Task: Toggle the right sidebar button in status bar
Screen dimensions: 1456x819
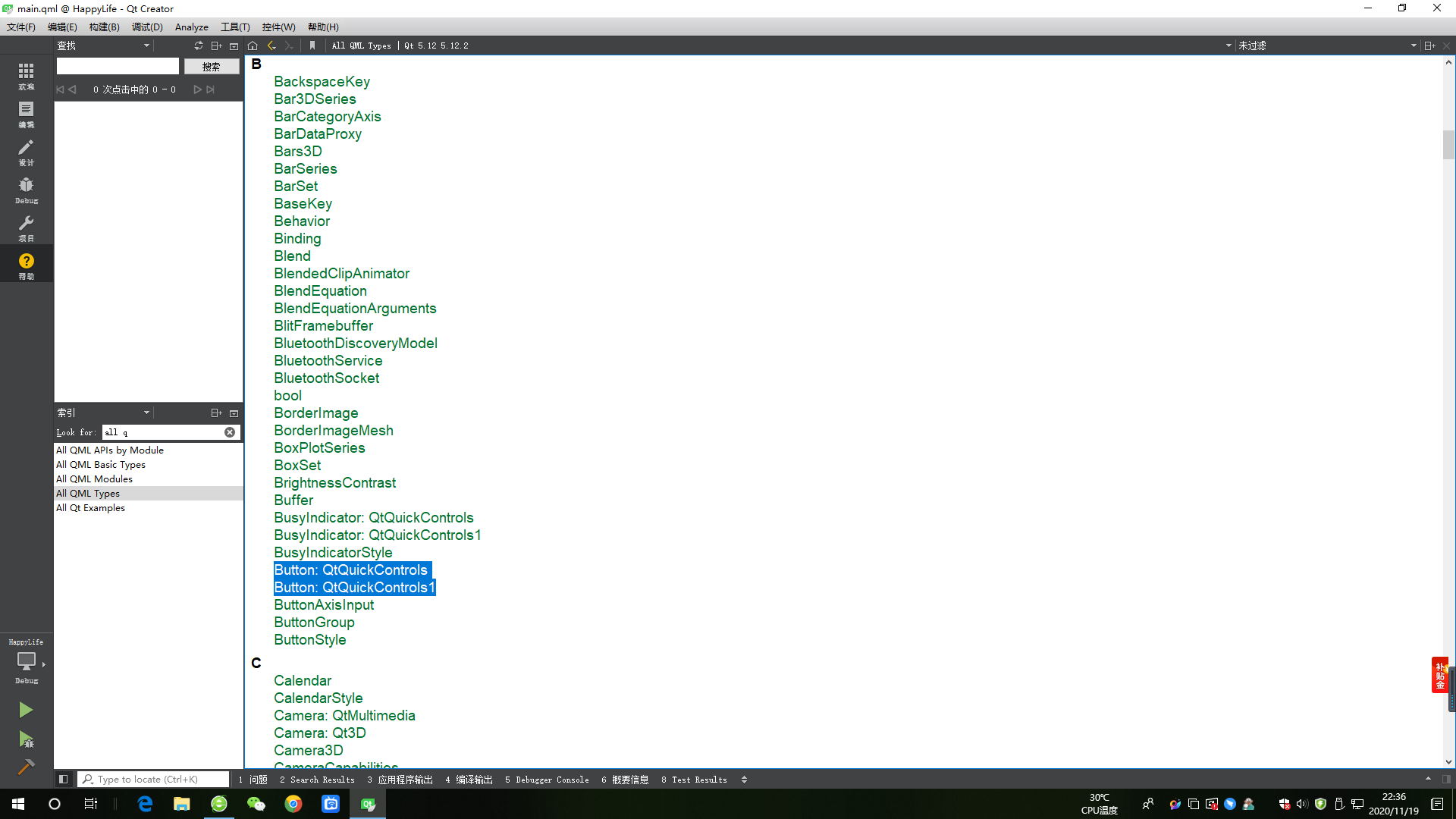Action: (1445, 779)
